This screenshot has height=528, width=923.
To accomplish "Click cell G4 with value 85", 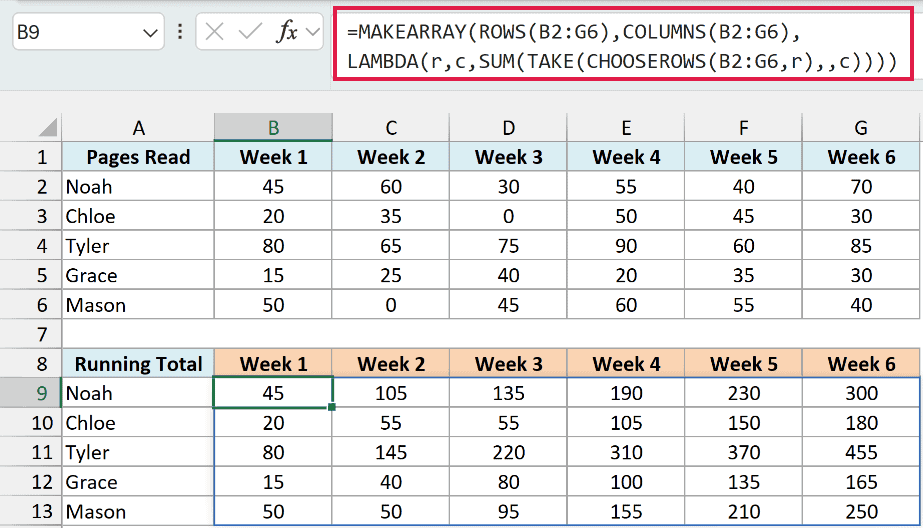I will [861, 245].
